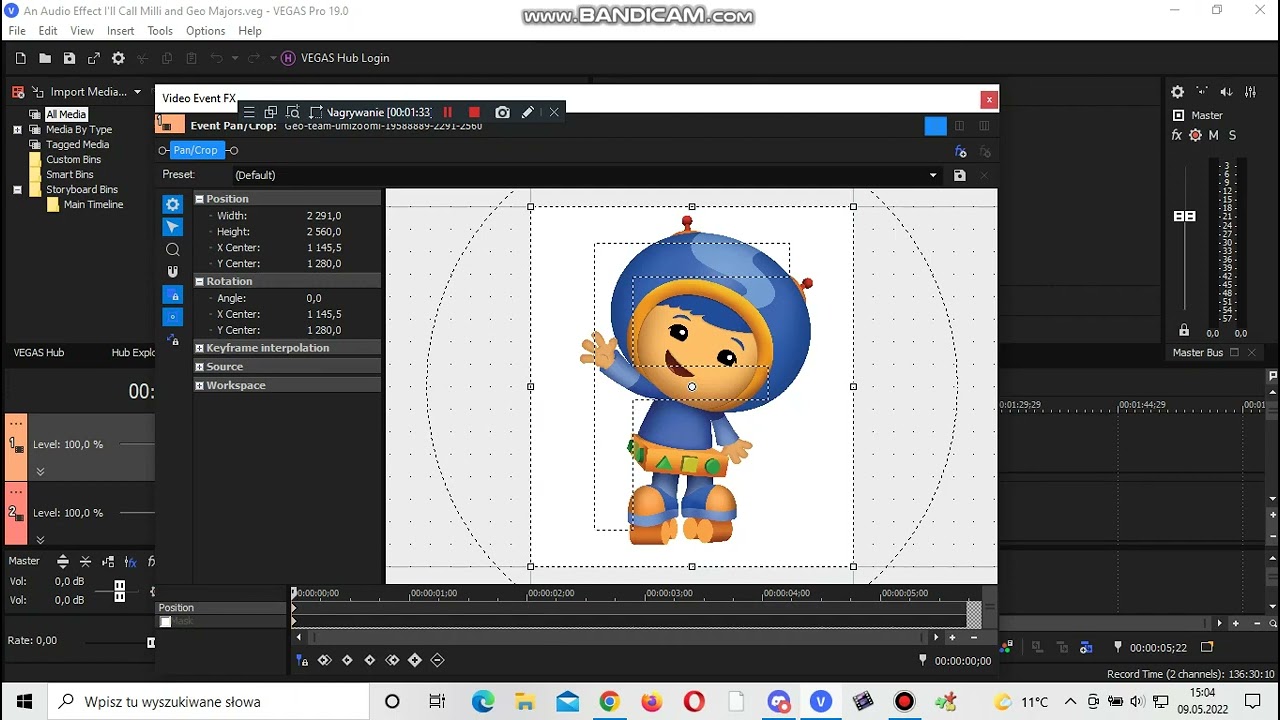Open the Master Bus fx button
The image size is (1280, 720).
1177,135
